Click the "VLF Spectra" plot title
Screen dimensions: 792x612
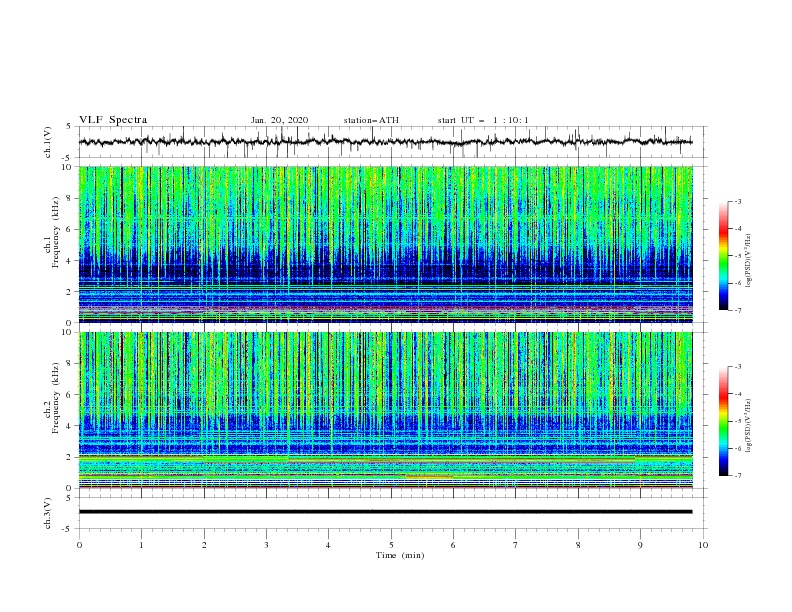pos(113,120)
